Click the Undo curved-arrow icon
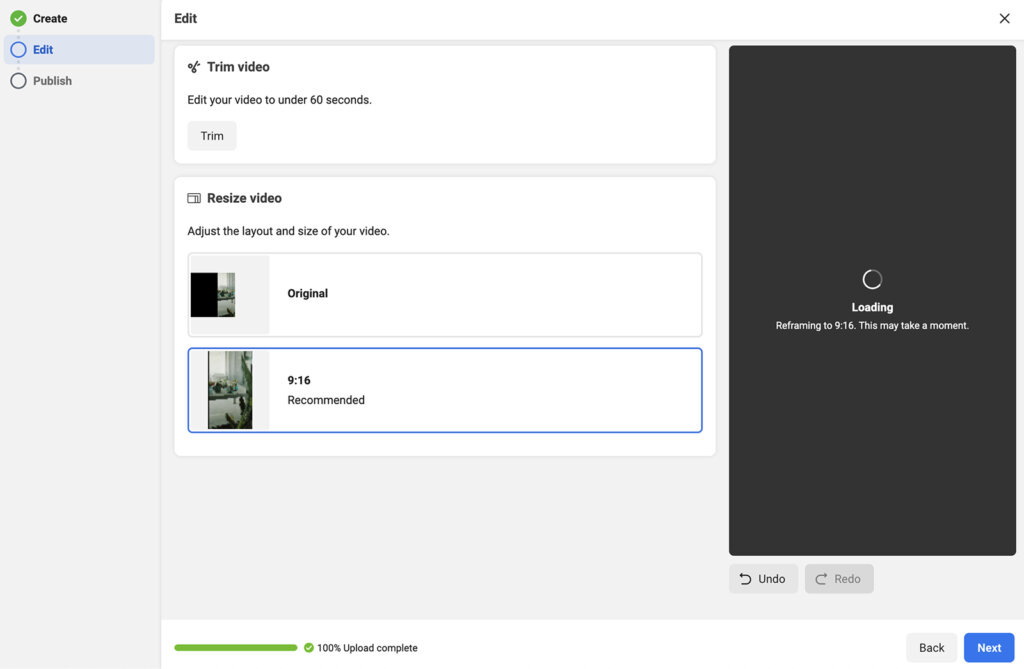 point(745,578)
